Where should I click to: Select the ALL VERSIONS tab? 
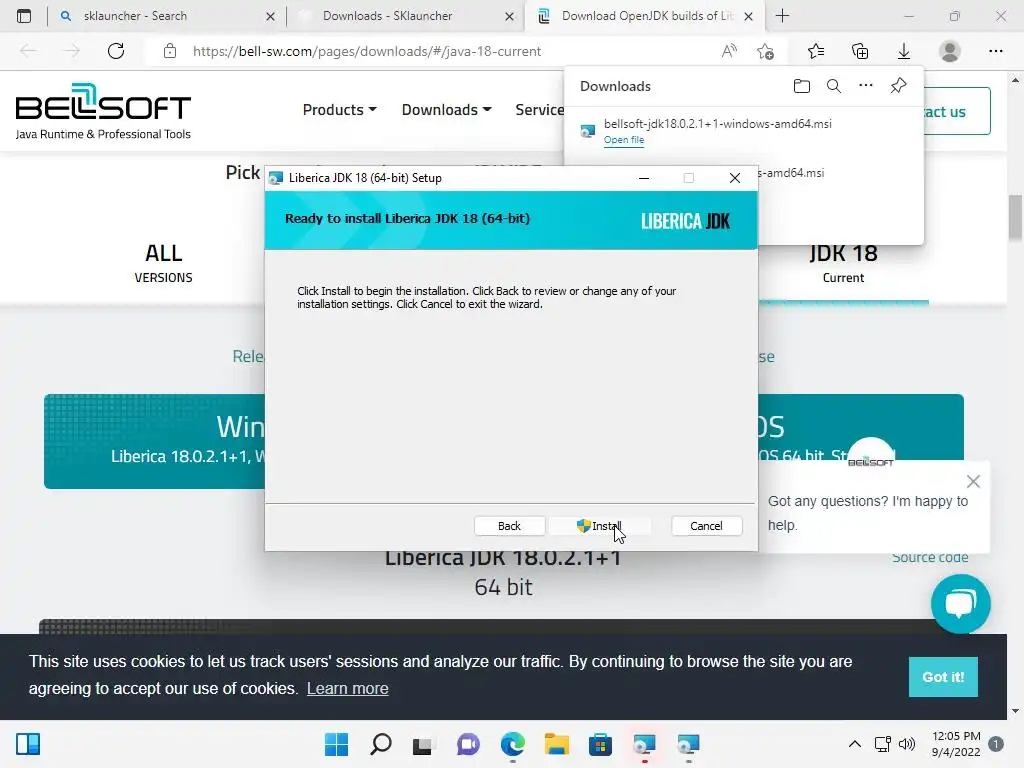[x=163, y=263]
